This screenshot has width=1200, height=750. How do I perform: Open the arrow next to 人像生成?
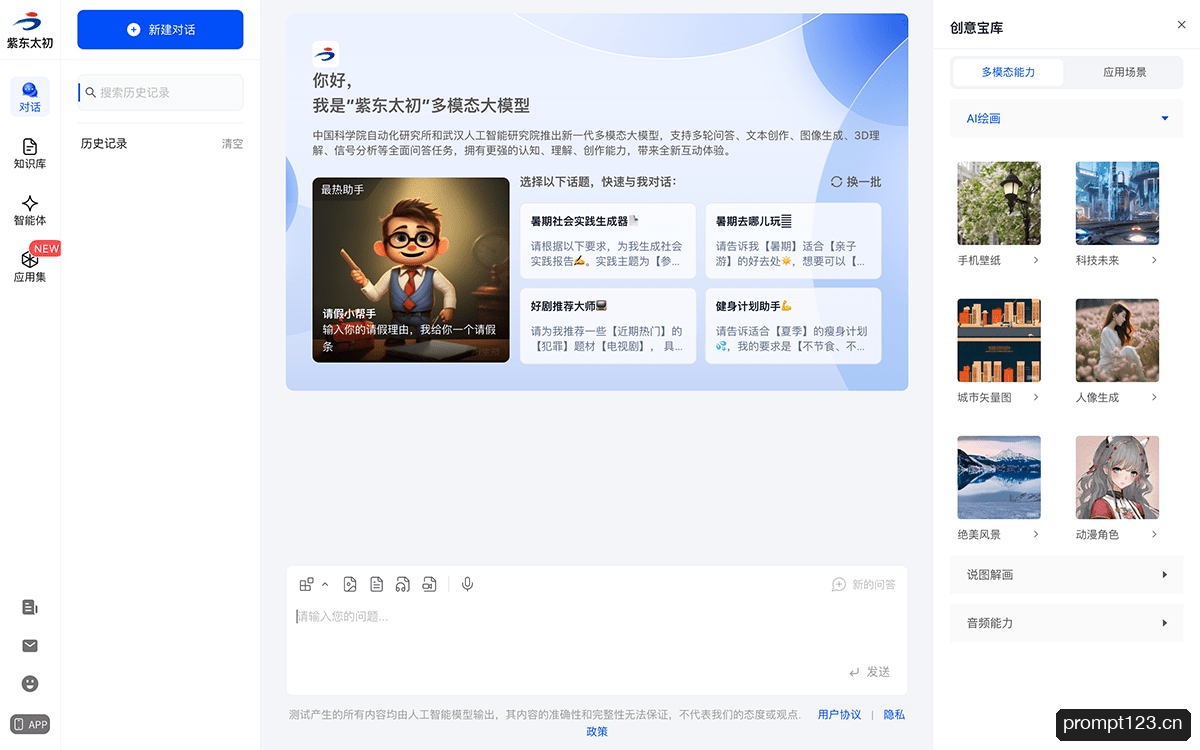click(1154, 397)
